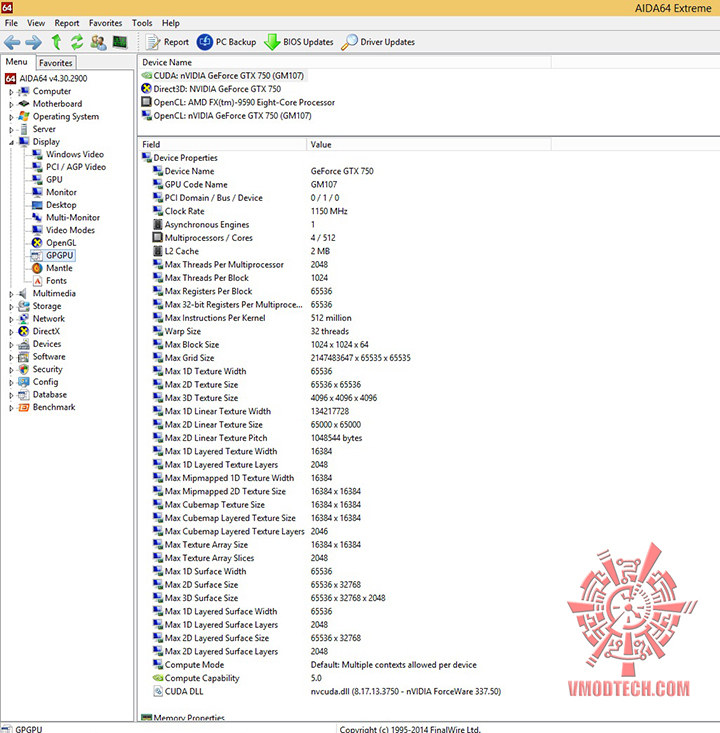Expand the Computer tree node
The height and width of the screenshot is (733, 720).
point(11,92)
